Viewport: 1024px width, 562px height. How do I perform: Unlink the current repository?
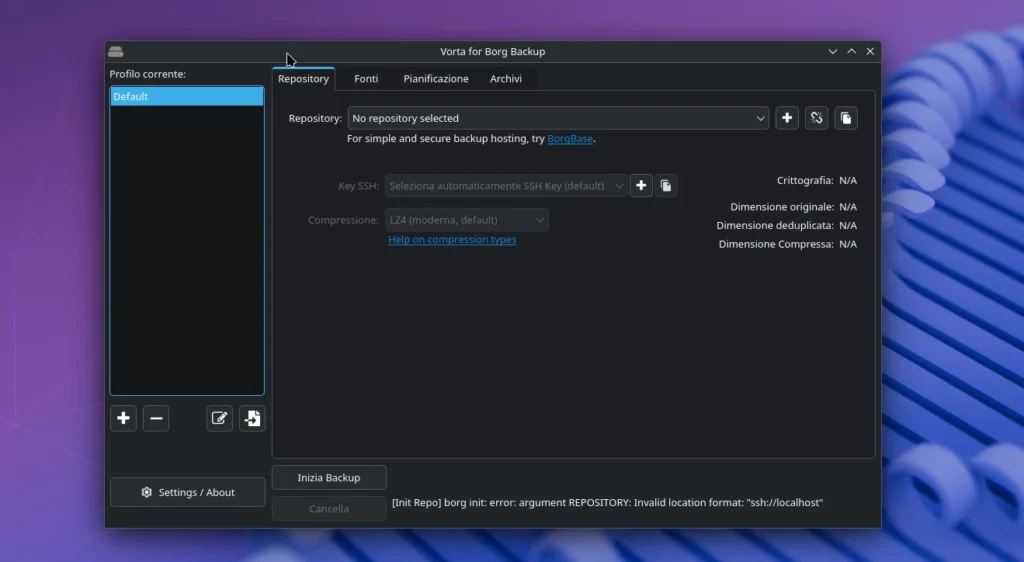[x=816, y=118]
